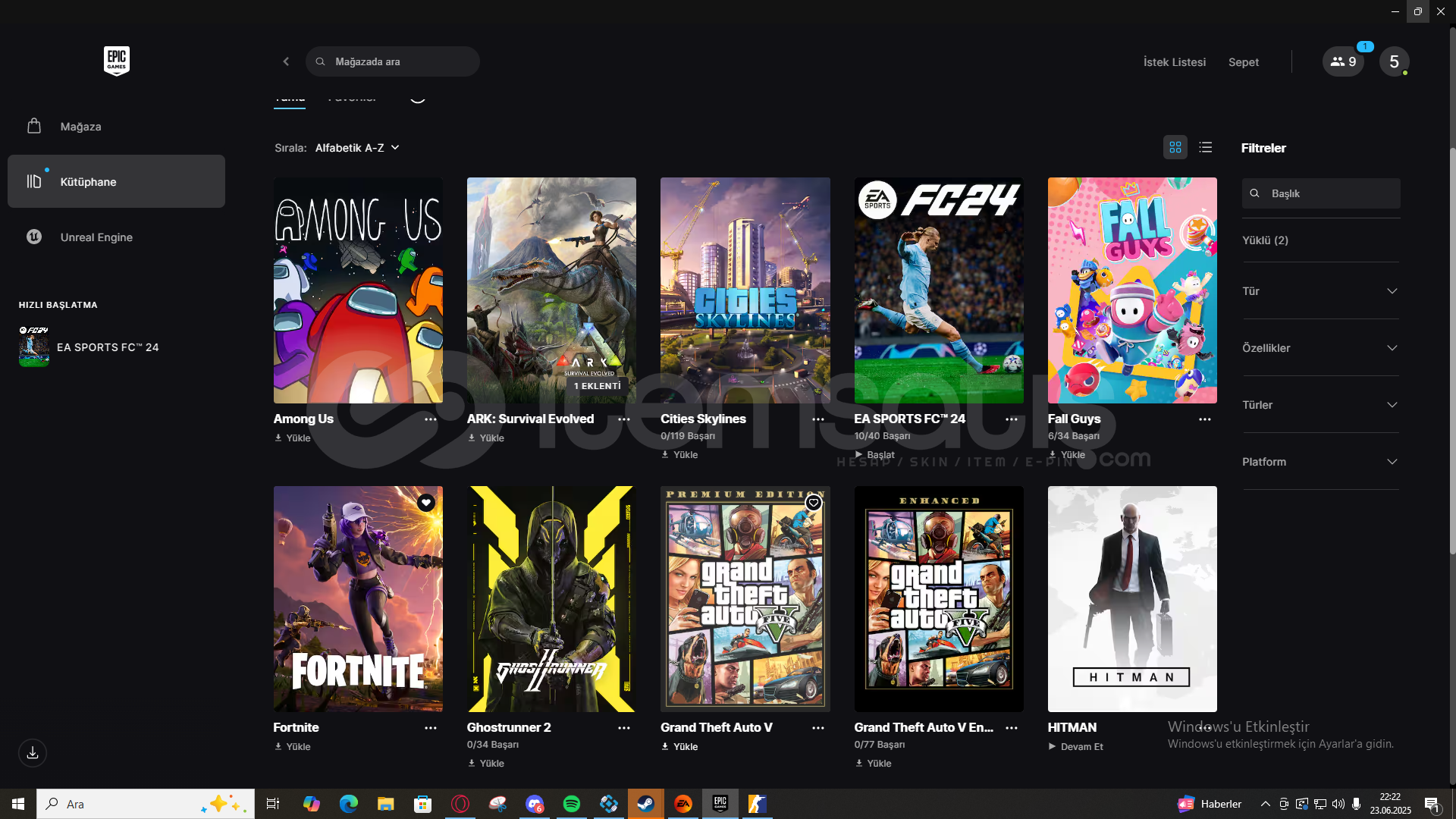This screenshot has width=1456, height=819.
Task: Open the Windows Start menu
Action: point(18,804)
